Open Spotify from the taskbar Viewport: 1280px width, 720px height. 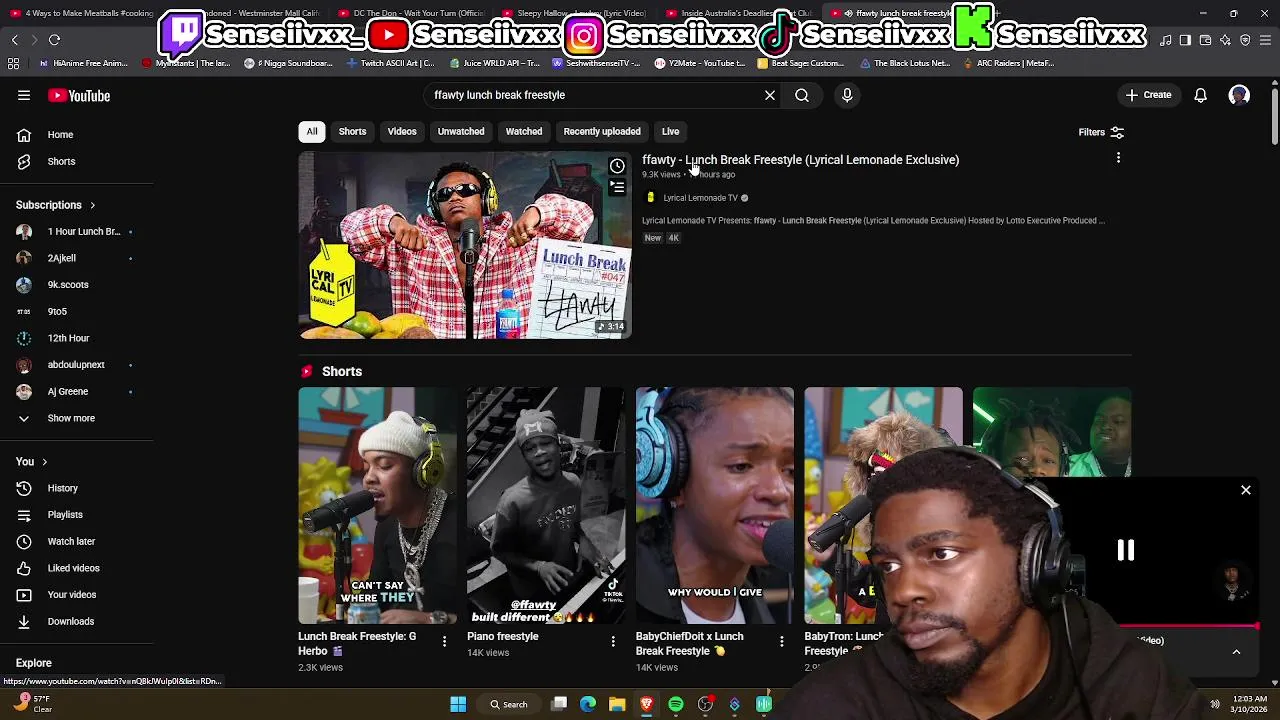(676, 704)
